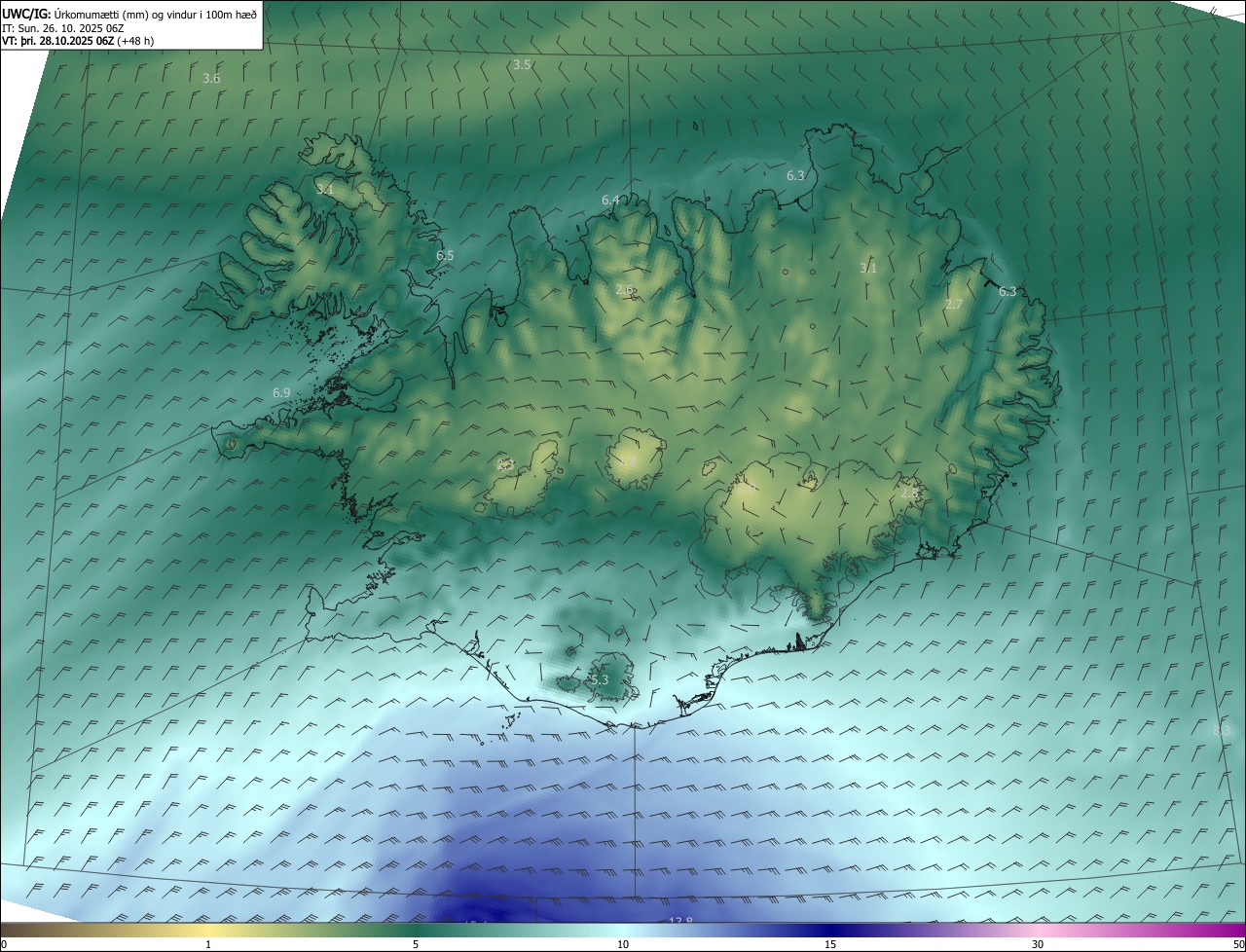Select the 6.5 precipitation value label
1246x952 pixels.
click(445, 255)
